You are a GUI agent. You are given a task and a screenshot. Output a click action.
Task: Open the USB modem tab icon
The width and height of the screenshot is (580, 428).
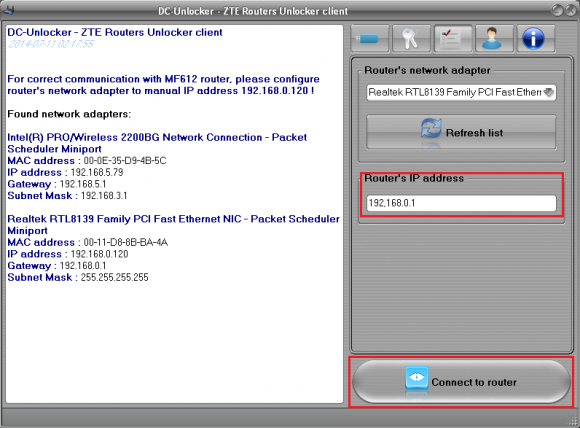point(370,38)
